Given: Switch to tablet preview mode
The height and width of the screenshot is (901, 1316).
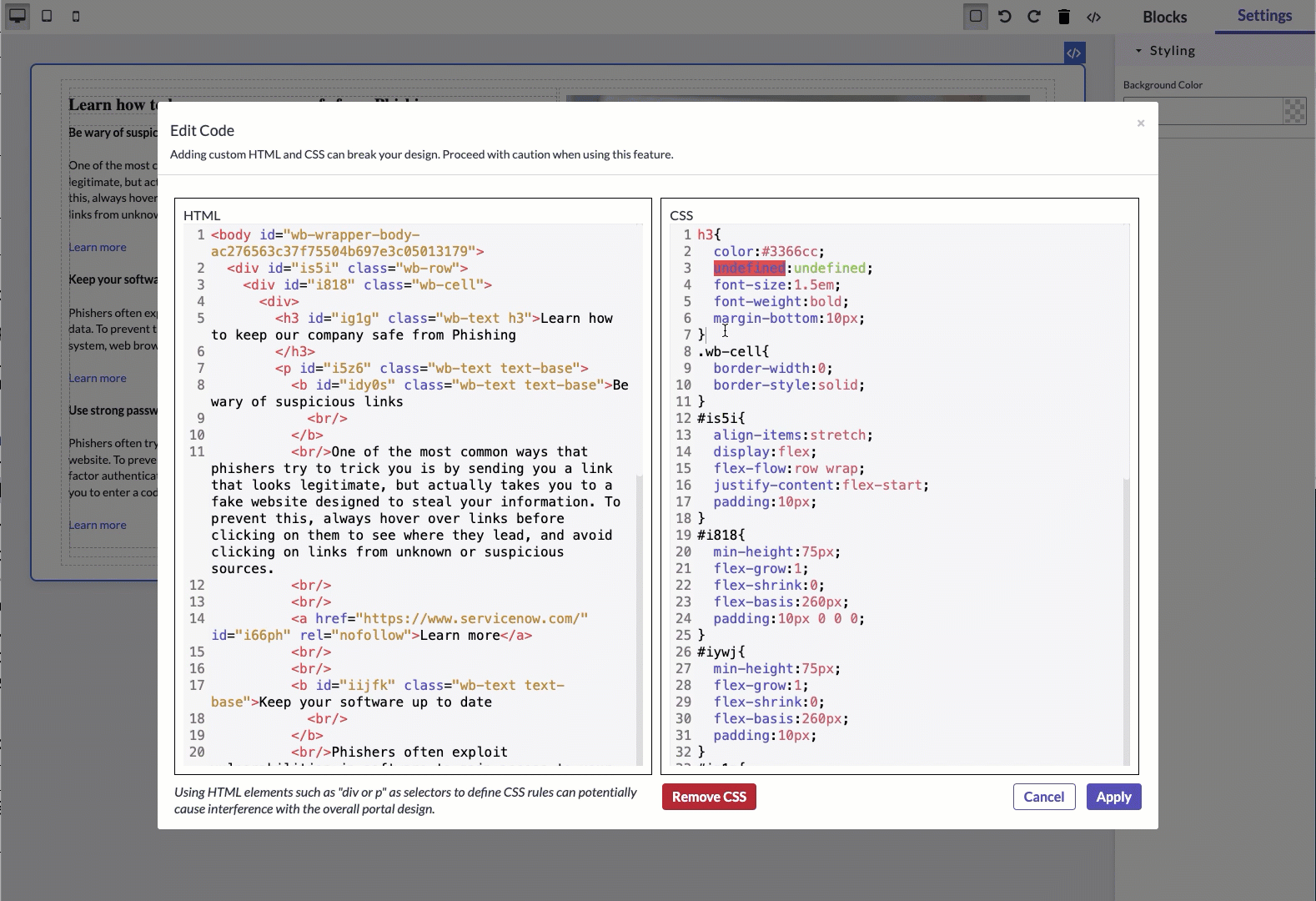Looking at the screenshot, I should 47,16.
